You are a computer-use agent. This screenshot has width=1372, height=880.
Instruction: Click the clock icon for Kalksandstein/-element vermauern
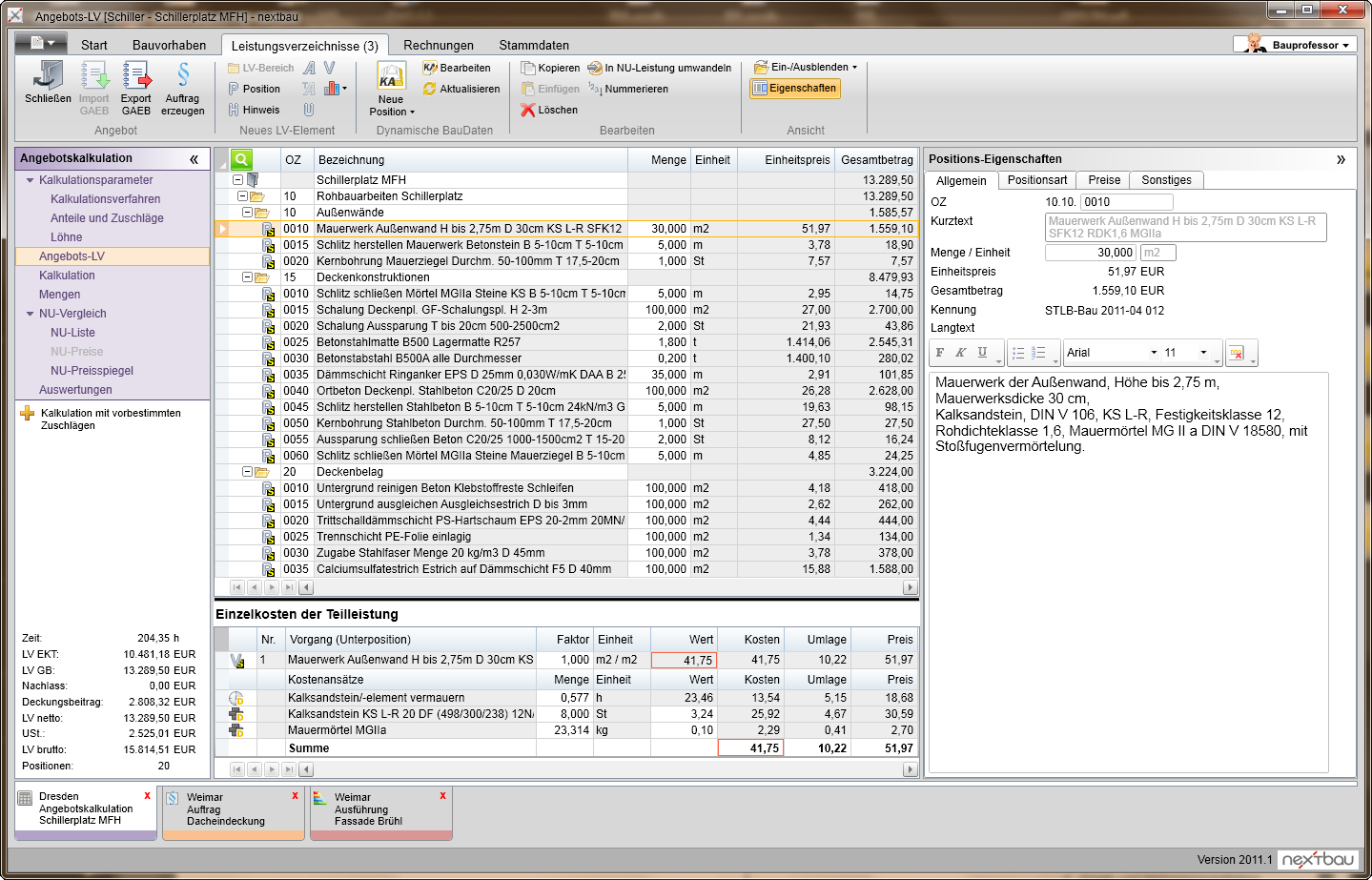(236, 698)
